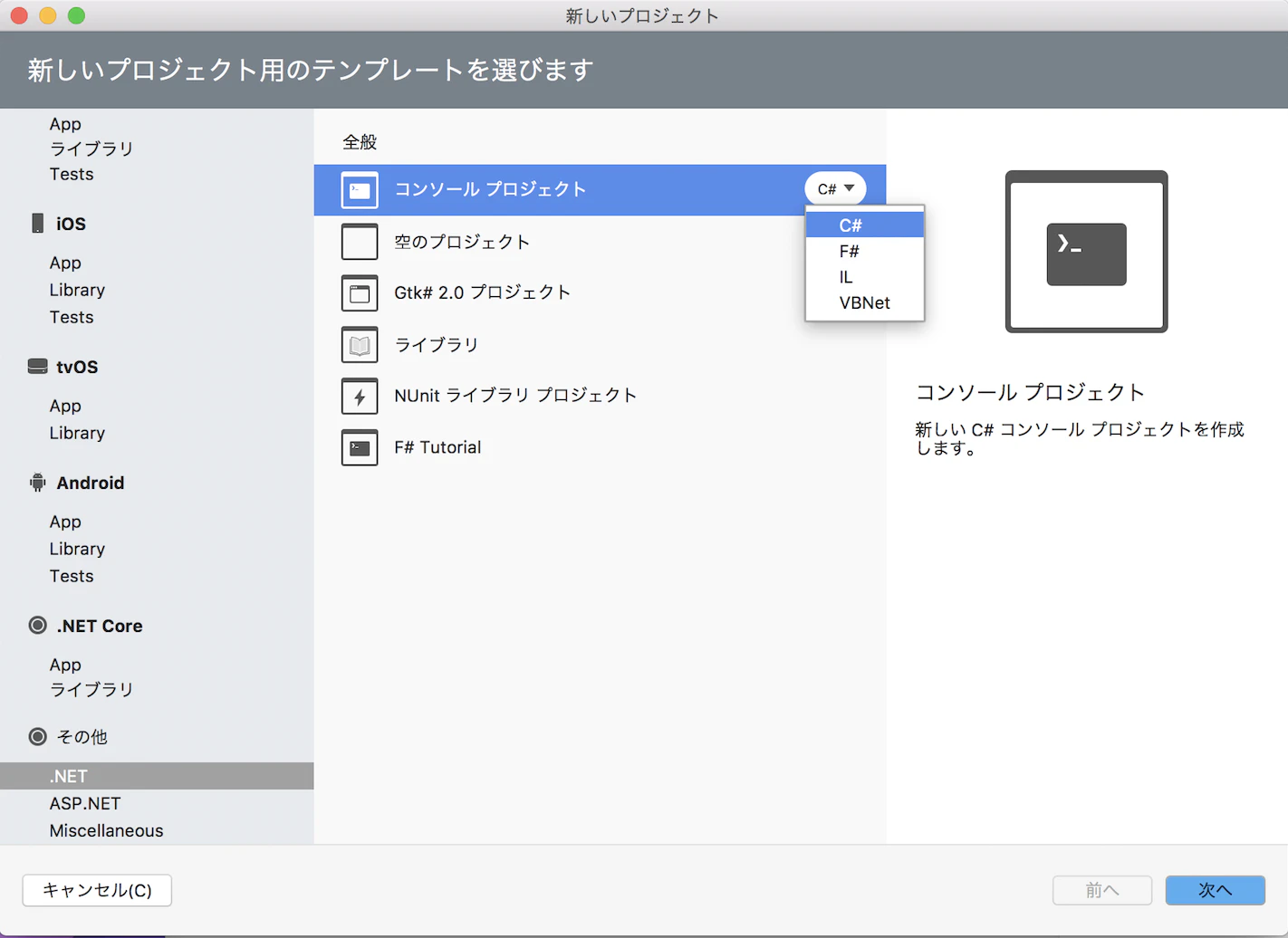Click the 次へ next button
The image size is (1288, 938).
click(x=1215, y=890)
